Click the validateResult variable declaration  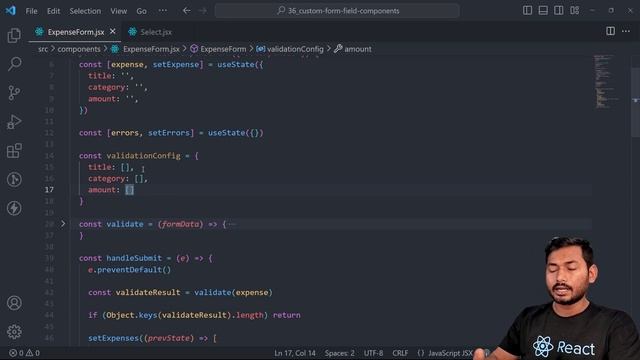[148, 292]
